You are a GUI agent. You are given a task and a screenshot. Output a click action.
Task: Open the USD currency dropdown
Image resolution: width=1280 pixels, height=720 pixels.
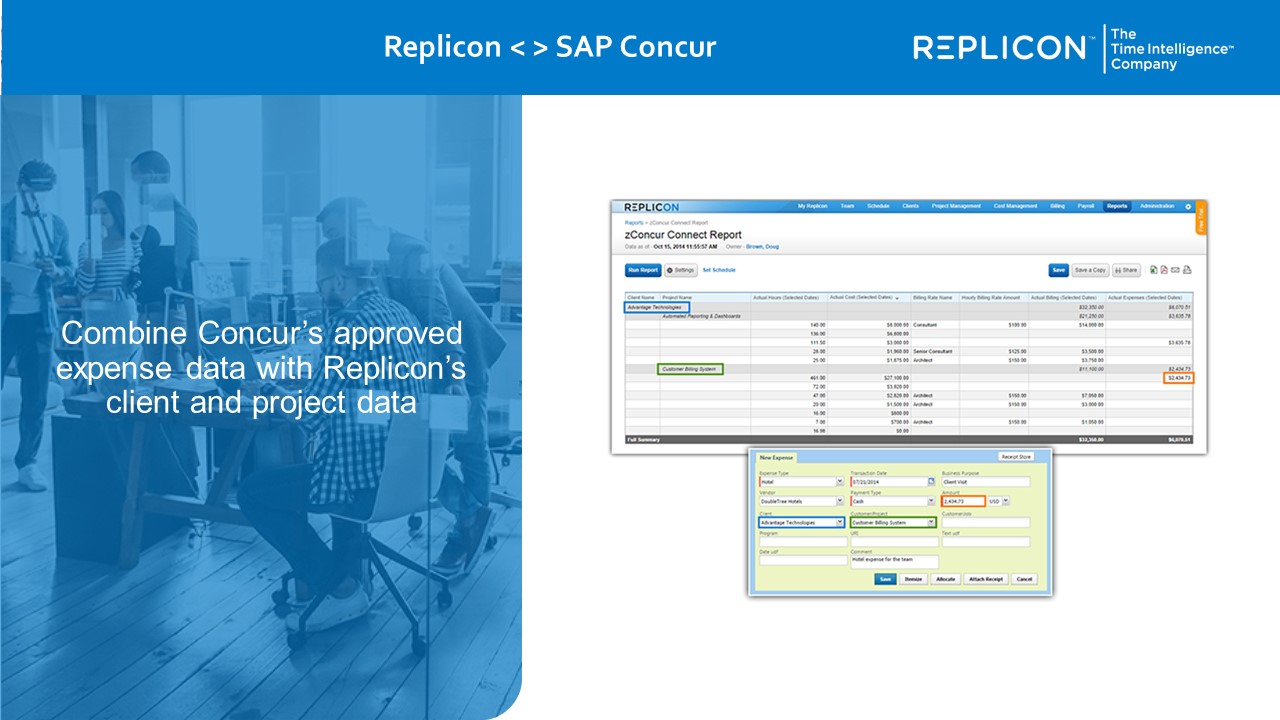(x=1006, y=501)
